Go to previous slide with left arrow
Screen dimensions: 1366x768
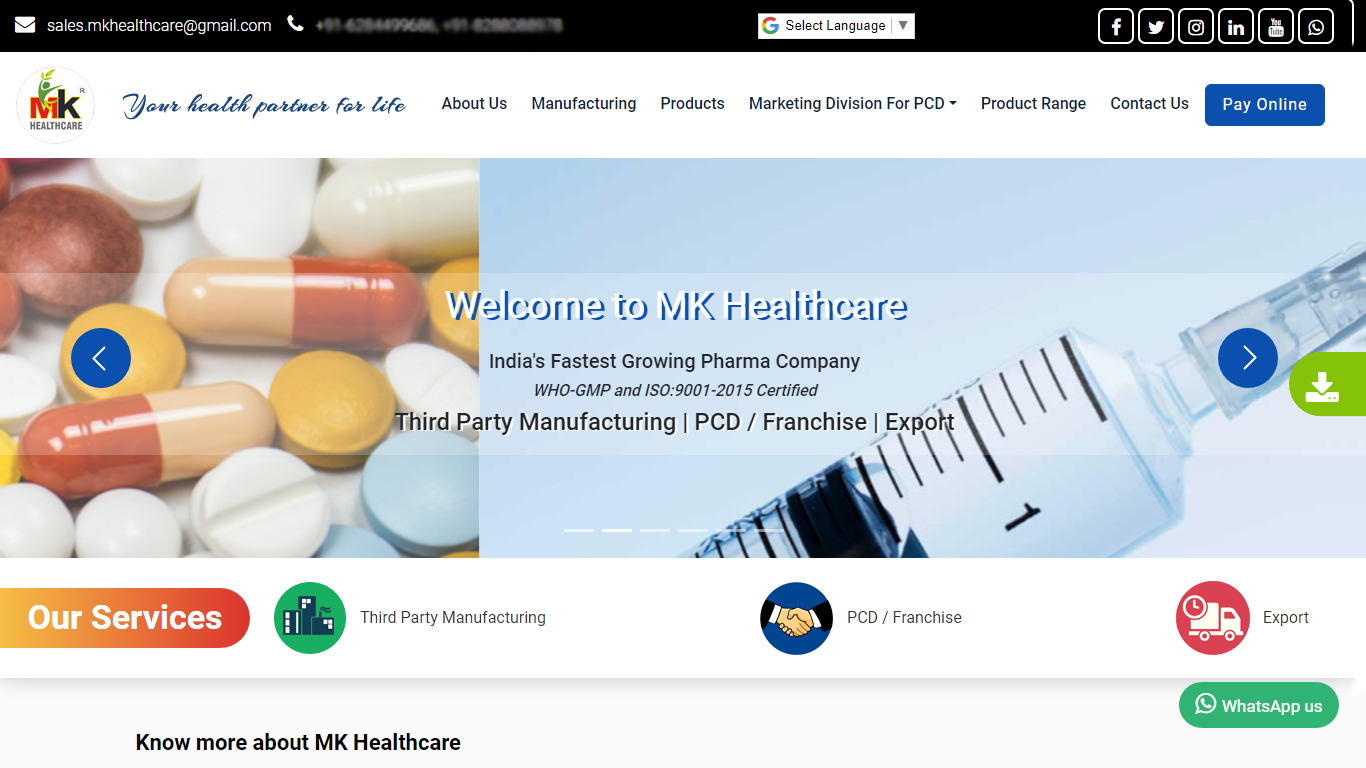click(101, 358)
